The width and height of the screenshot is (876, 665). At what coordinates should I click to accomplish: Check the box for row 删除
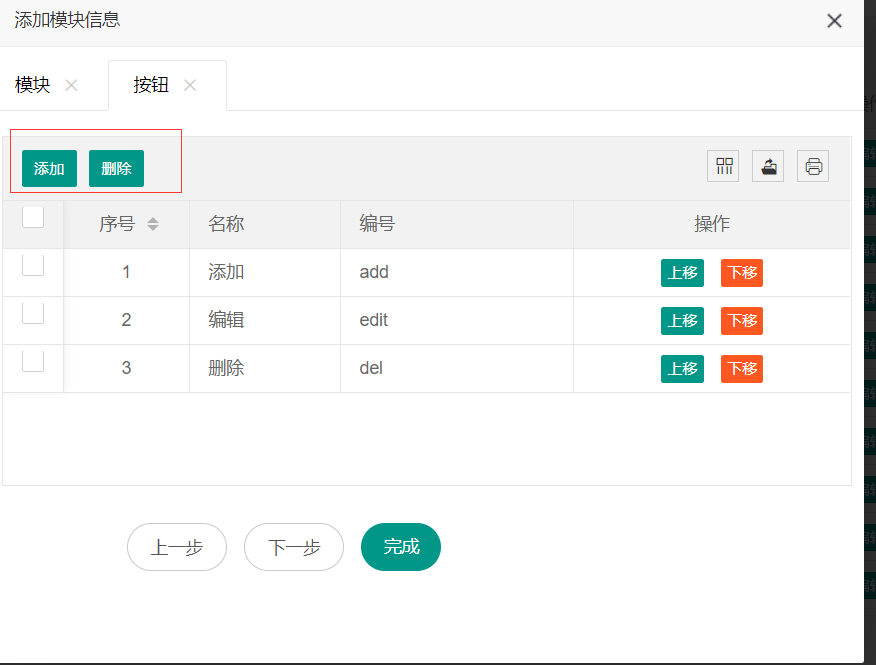point(33,361)
